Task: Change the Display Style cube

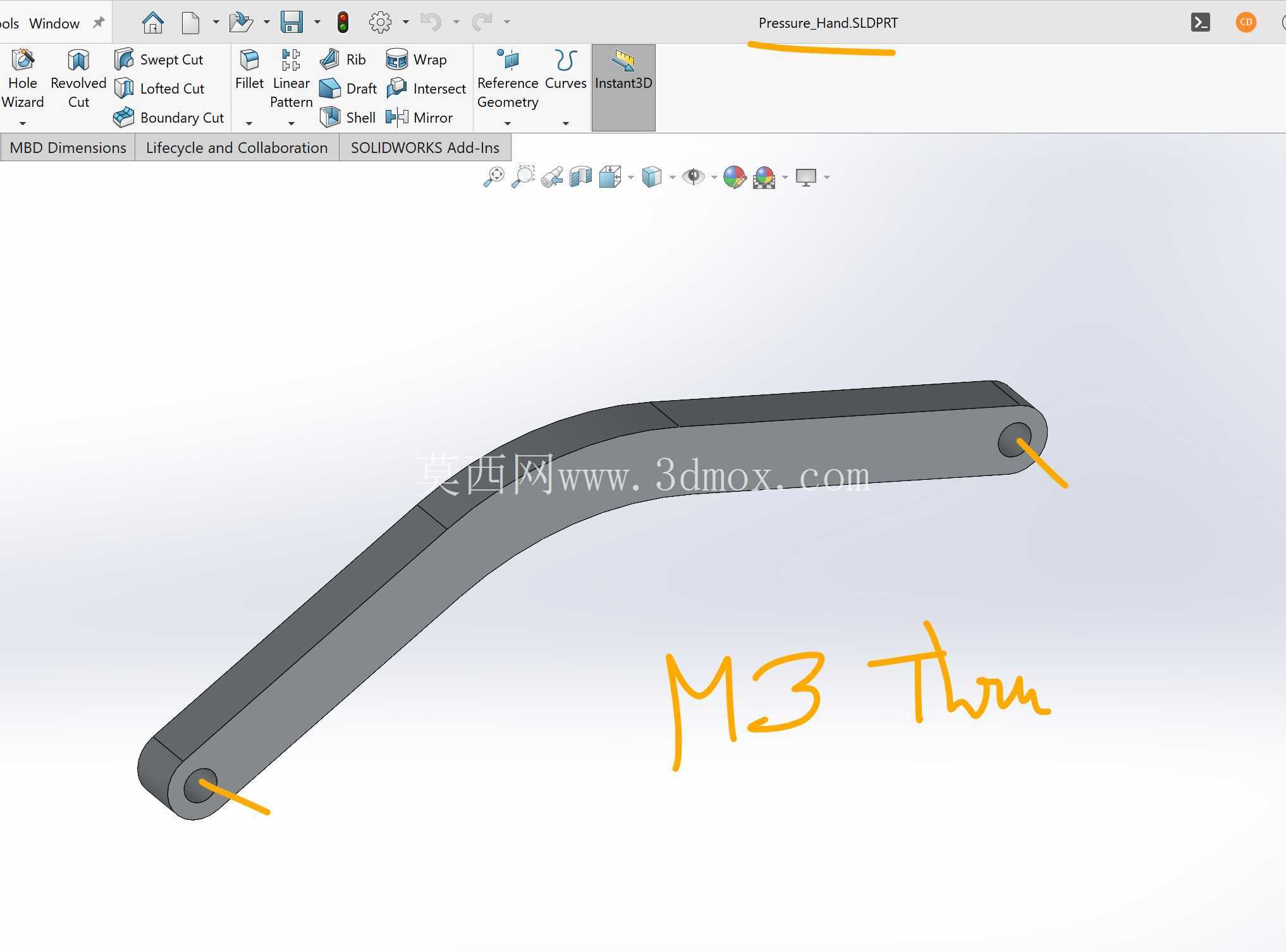Action: (651, 177)
